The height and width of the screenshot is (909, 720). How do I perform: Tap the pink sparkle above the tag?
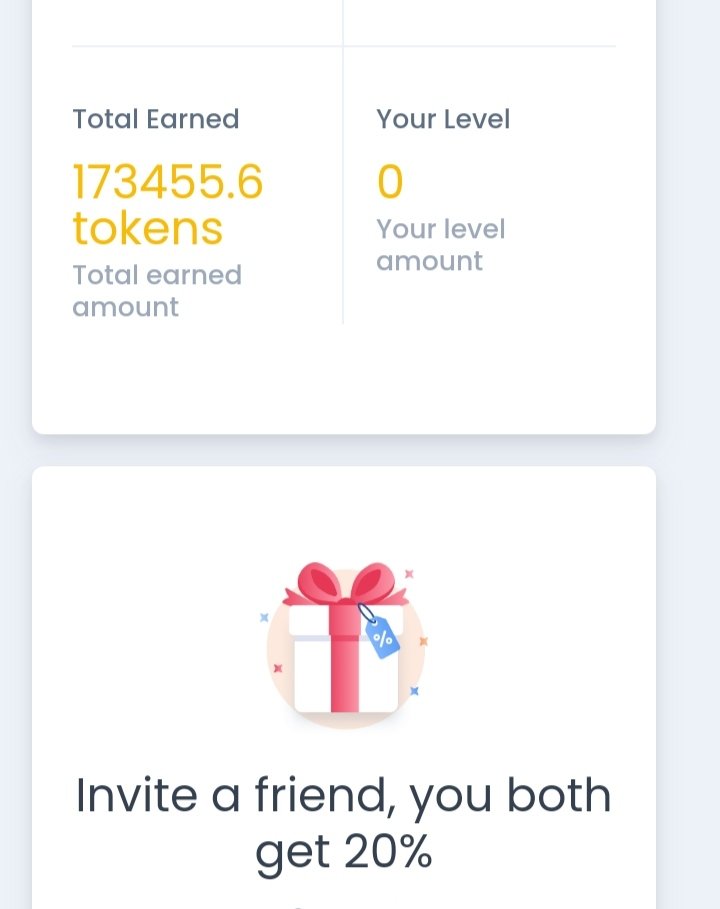tap(409, 574)
